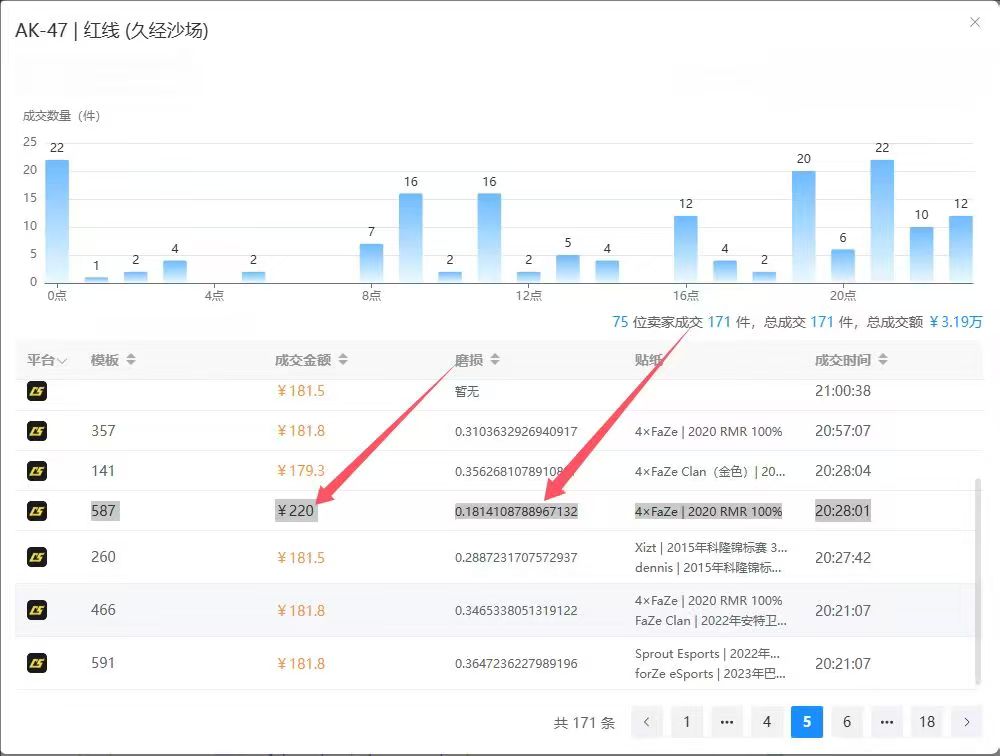Toggle sorting on the 磨损 column
The width and height of the screenshot is (1000, 756).
pyautogui.click(x=495, y=359)
